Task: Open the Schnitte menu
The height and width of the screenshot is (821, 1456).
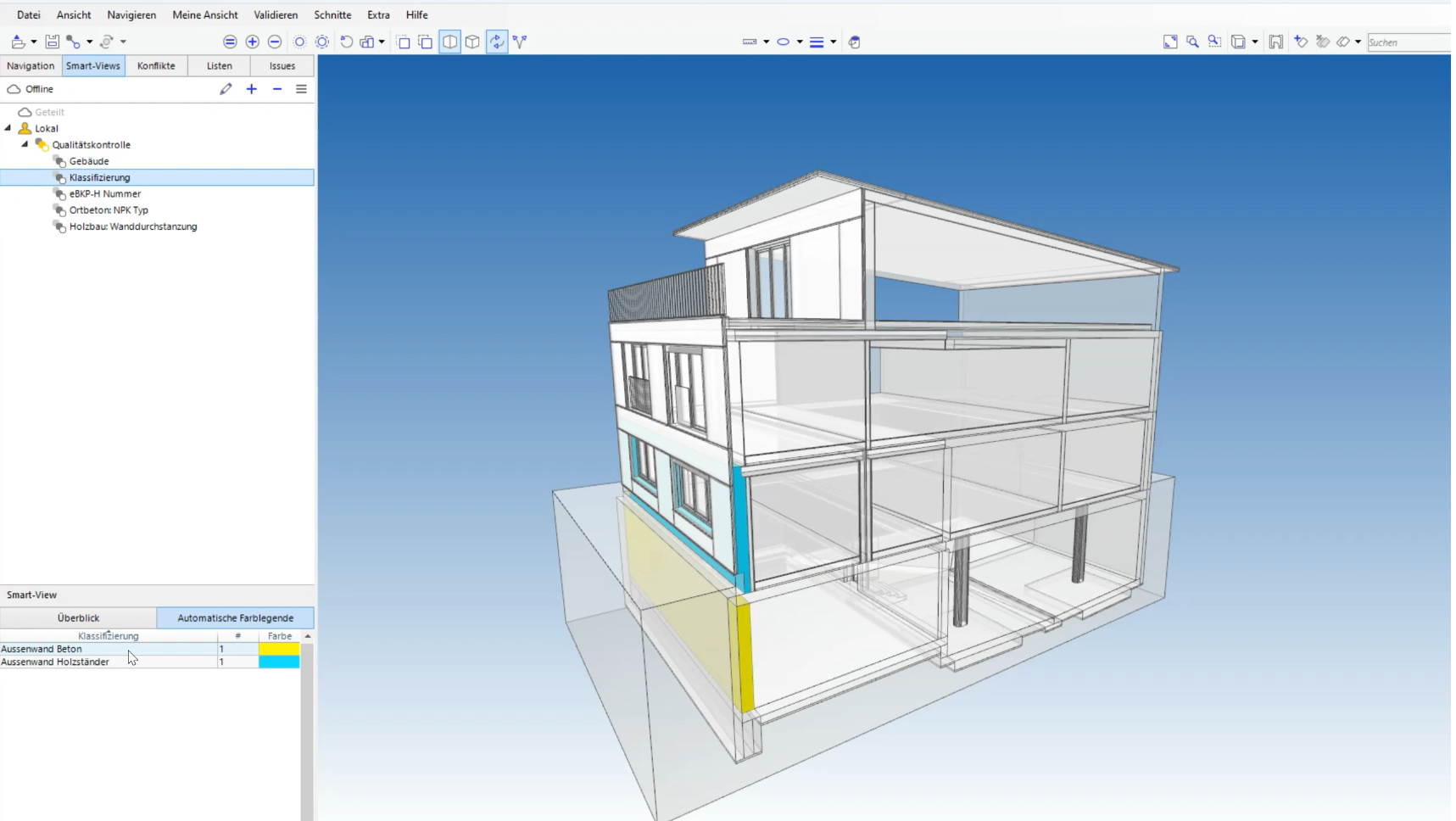Action: [x=332, y=14]
